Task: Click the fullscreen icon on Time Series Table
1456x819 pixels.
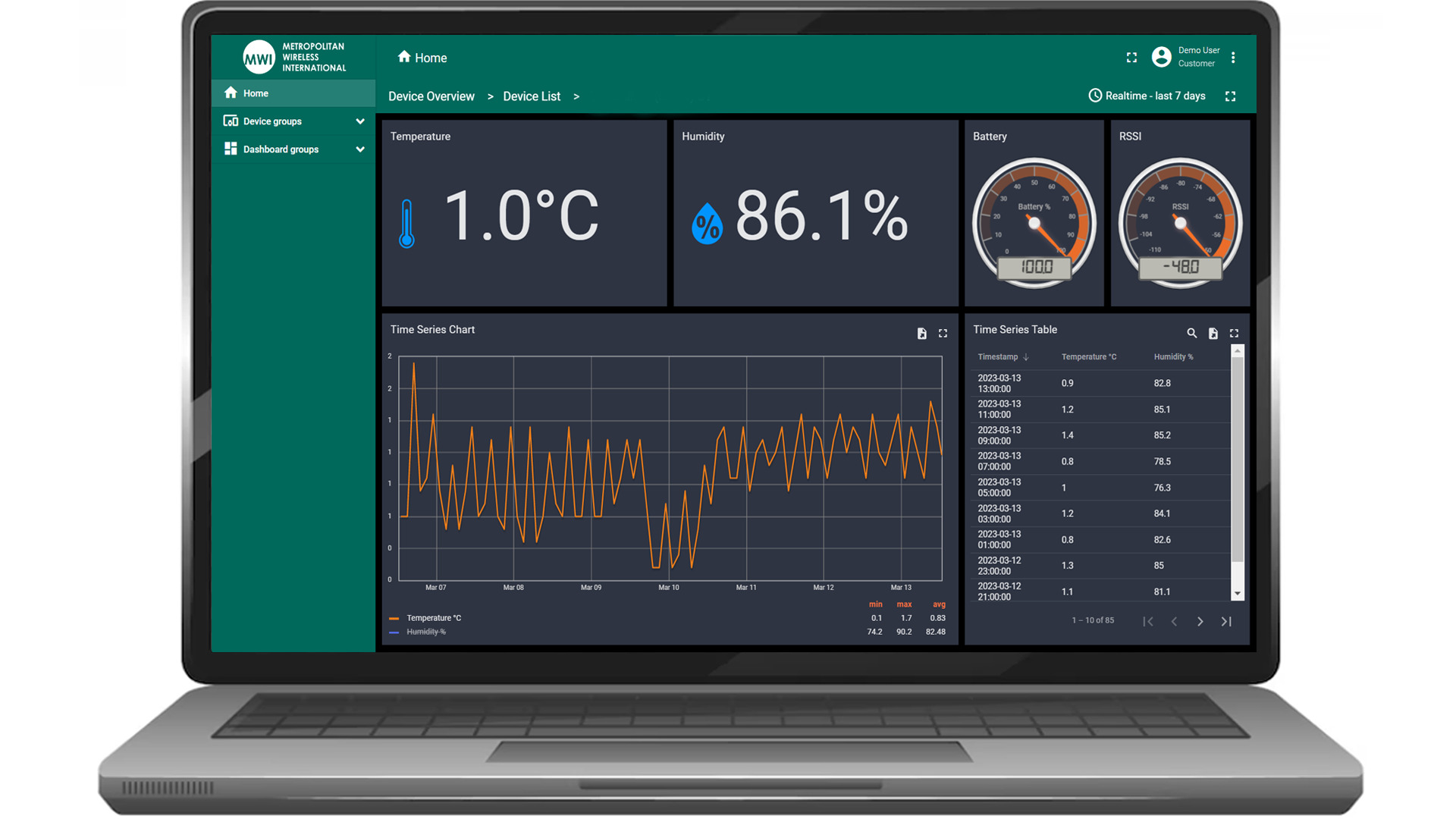Action: point(1232,332)
